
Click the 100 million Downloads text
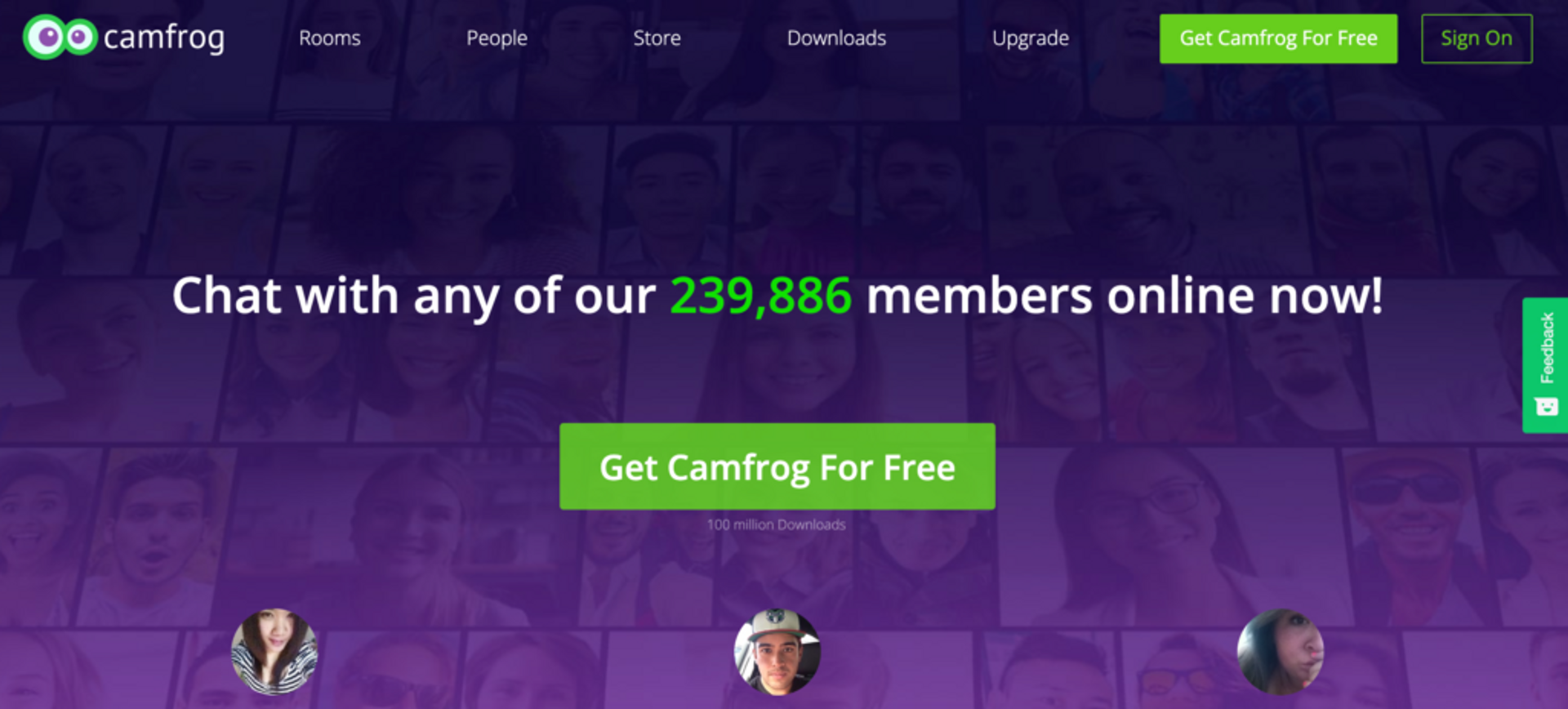(777, 524)
